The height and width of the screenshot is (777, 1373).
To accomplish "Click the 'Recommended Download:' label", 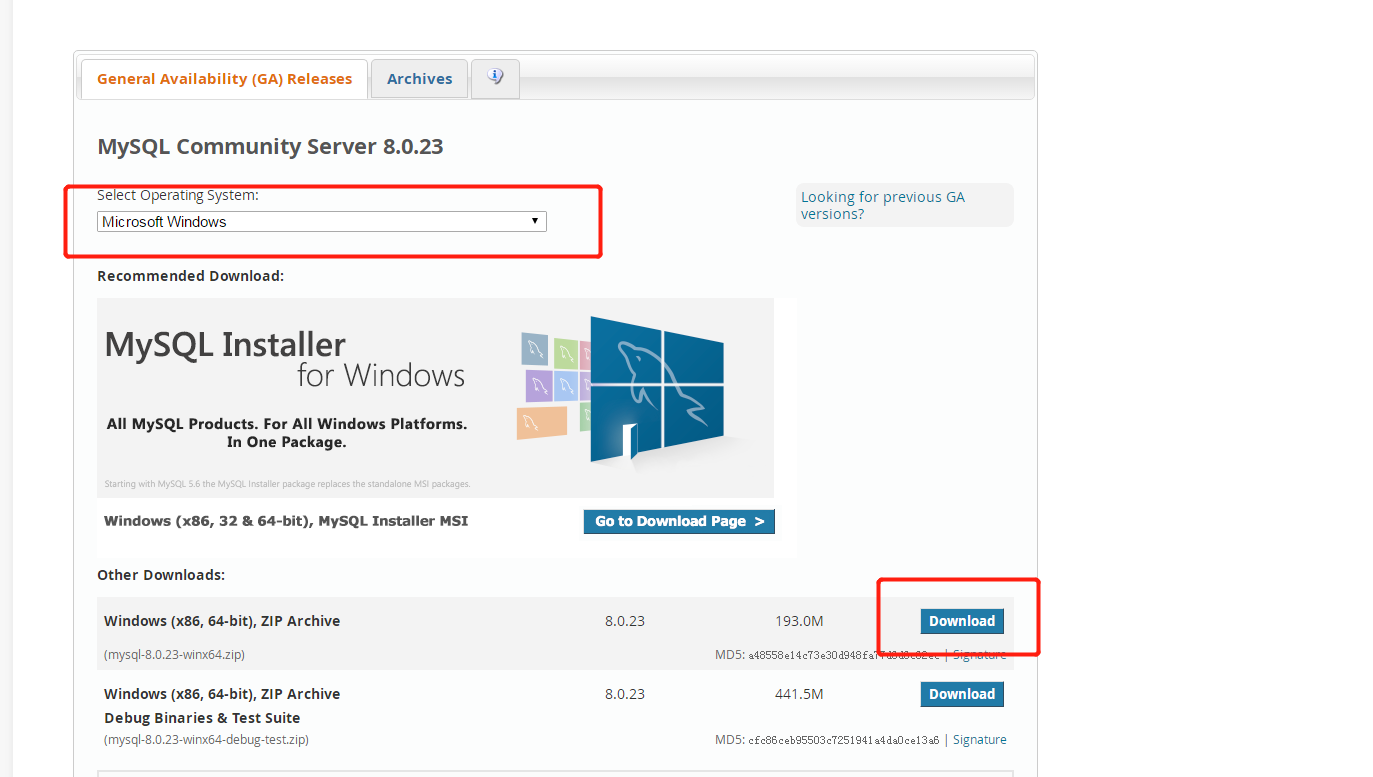I will [191, 276].
